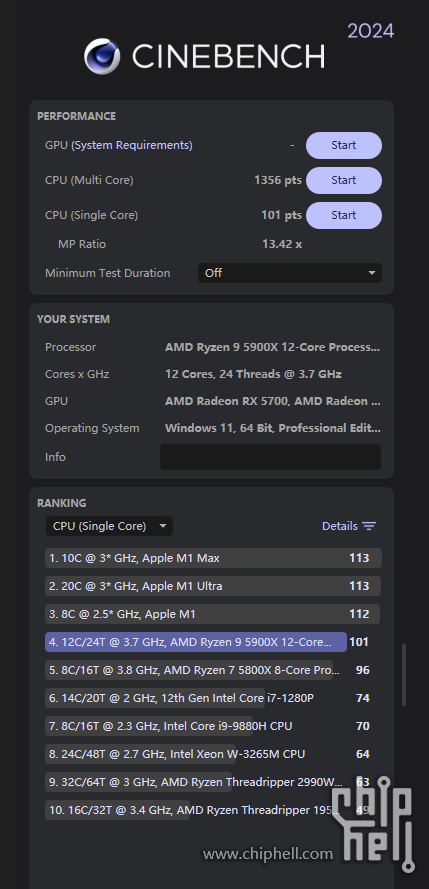Select the Apple M1 Ultra ranking row
The width and height of the screenshot is (429, 889).
click(x=213, y=586)
